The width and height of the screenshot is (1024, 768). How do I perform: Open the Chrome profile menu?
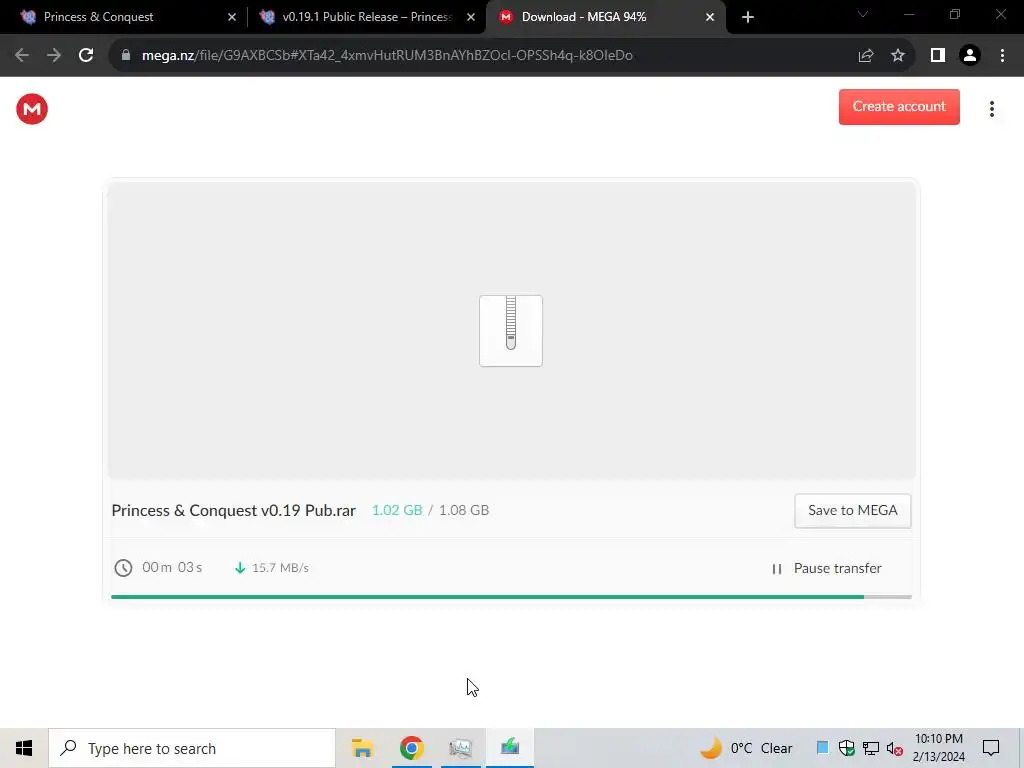click(970, 56)
